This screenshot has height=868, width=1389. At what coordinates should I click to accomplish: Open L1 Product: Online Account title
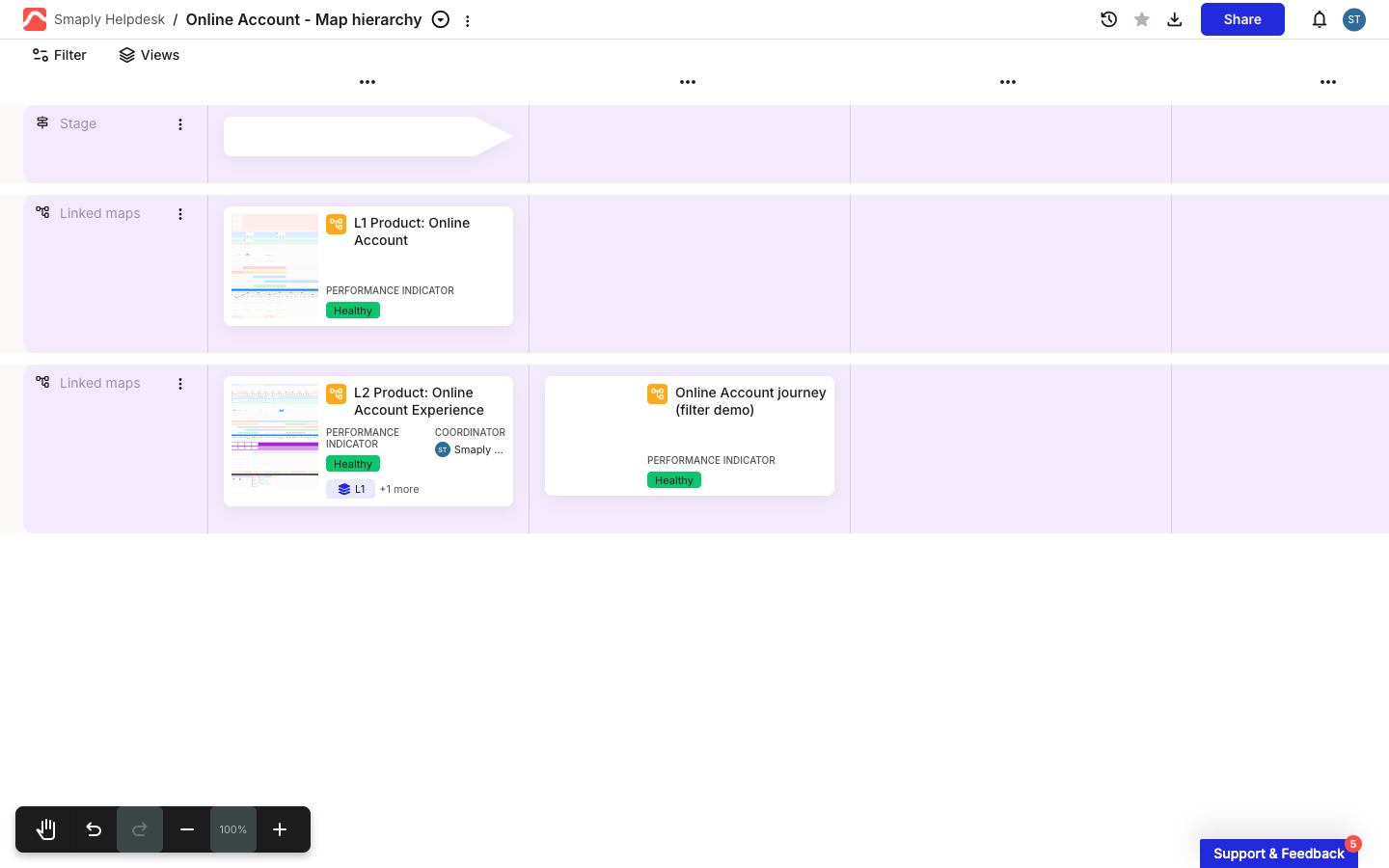click(x=412, y=231)
